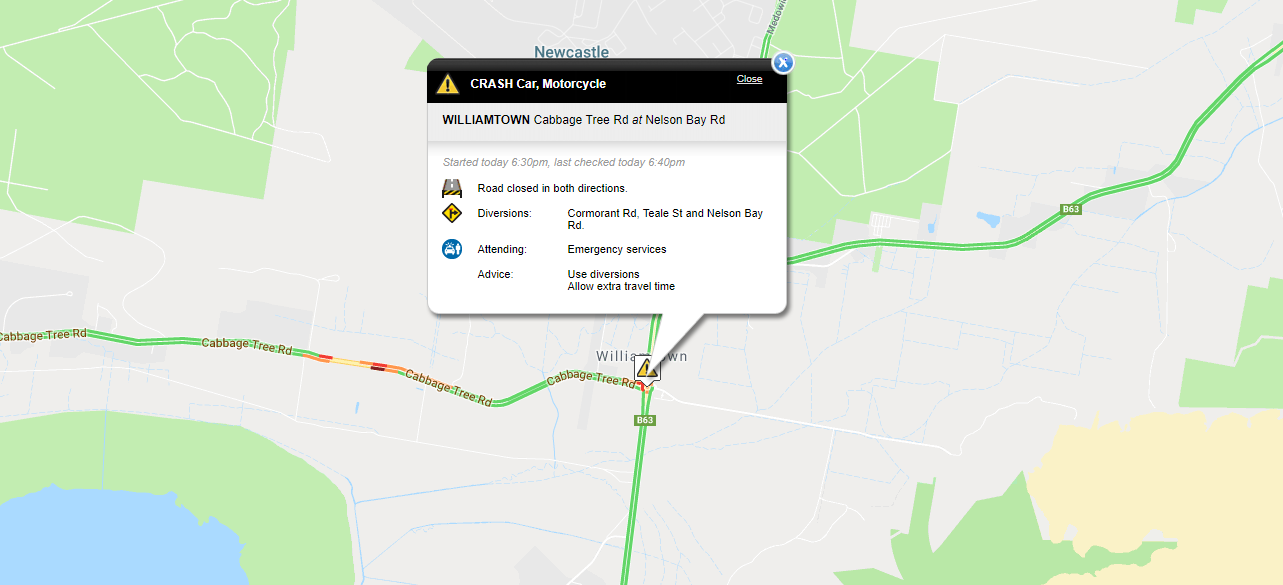Click the Williamtown town label on the map
Image resolution: width=1283 pixels, height=585 pixels.
[641, 356]
